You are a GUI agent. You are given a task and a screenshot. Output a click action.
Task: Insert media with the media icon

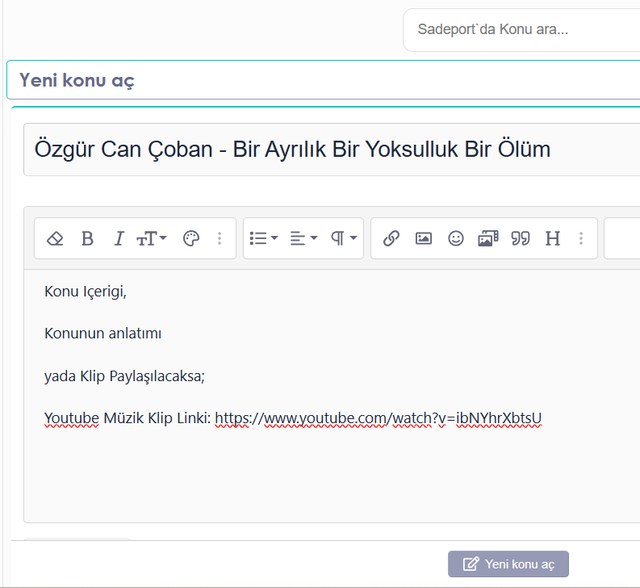[488, 238]
